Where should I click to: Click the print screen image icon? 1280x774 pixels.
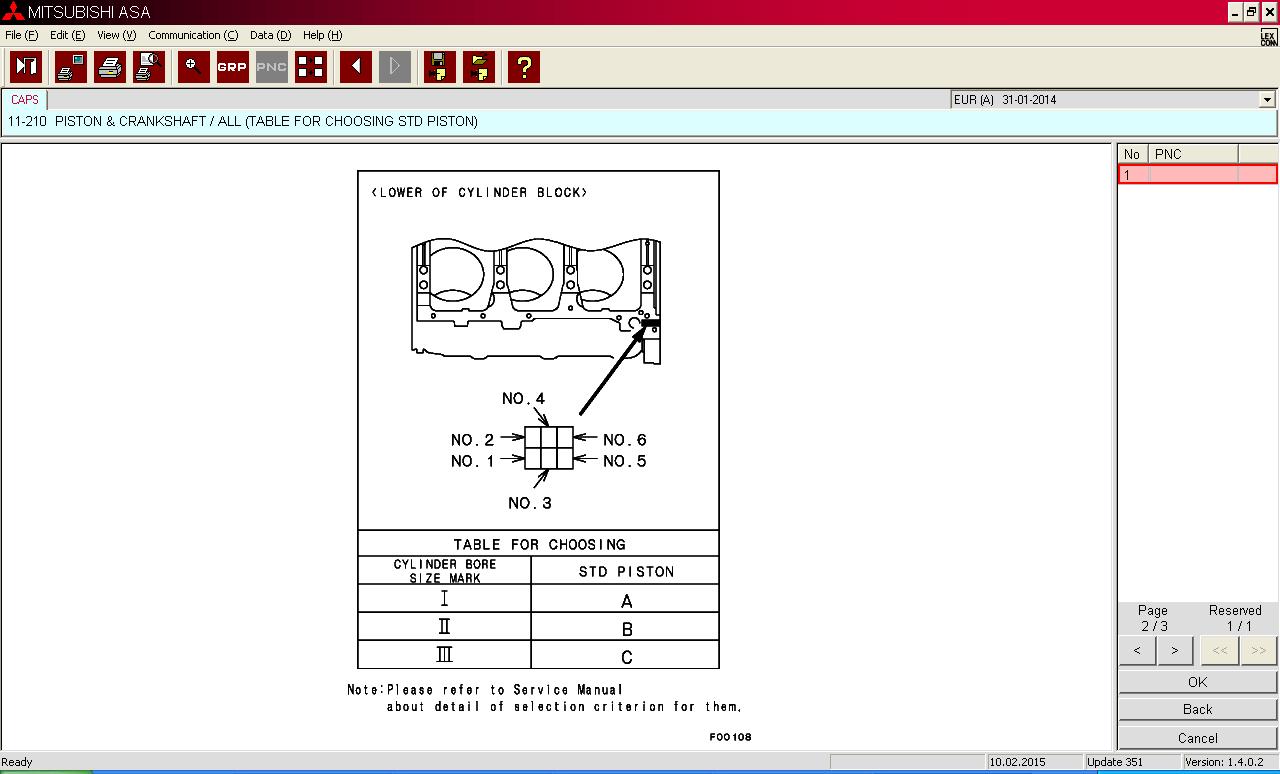[x=71, y=67]
